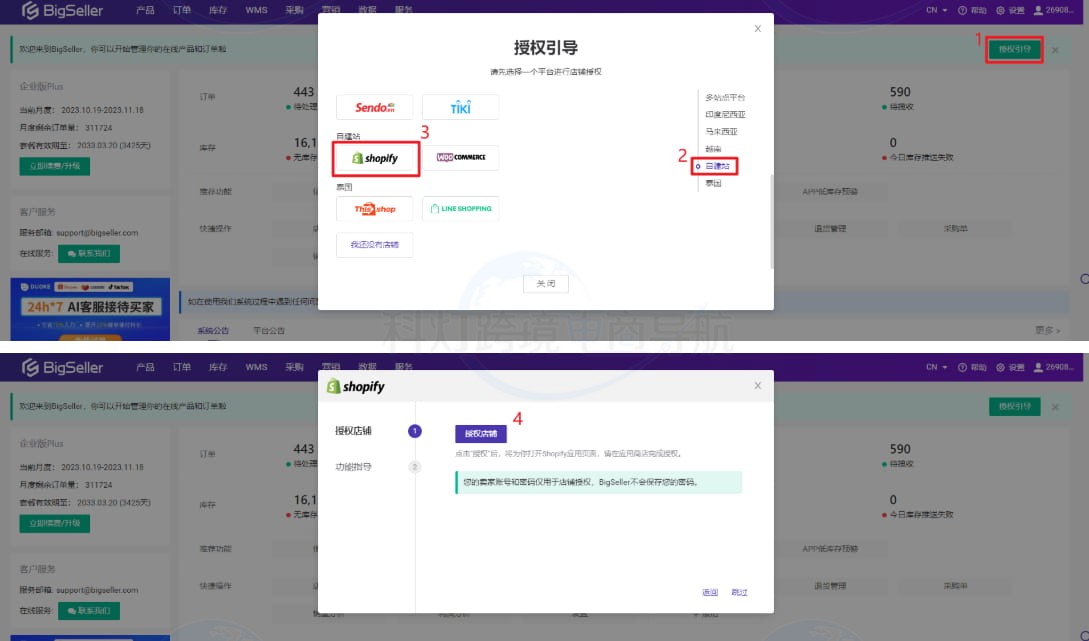
Task: Click the Thisshop platform logo
Action: point(375,209)
